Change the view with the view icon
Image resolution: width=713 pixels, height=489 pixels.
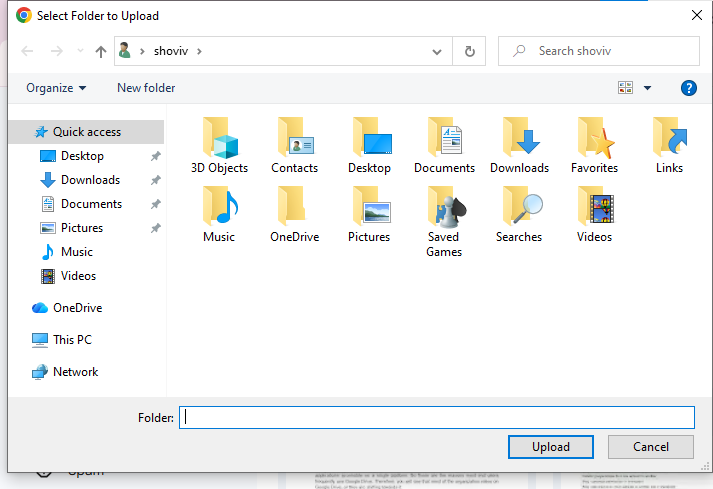pos(625,87)
